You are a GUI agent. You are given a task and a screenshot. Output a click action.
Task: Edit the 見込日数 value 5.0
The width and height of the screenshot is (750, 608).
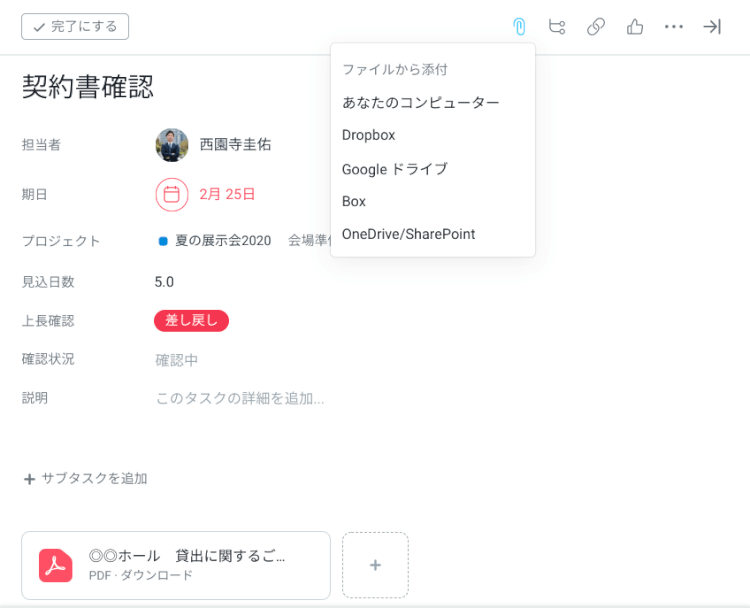(x=164, y=282)
